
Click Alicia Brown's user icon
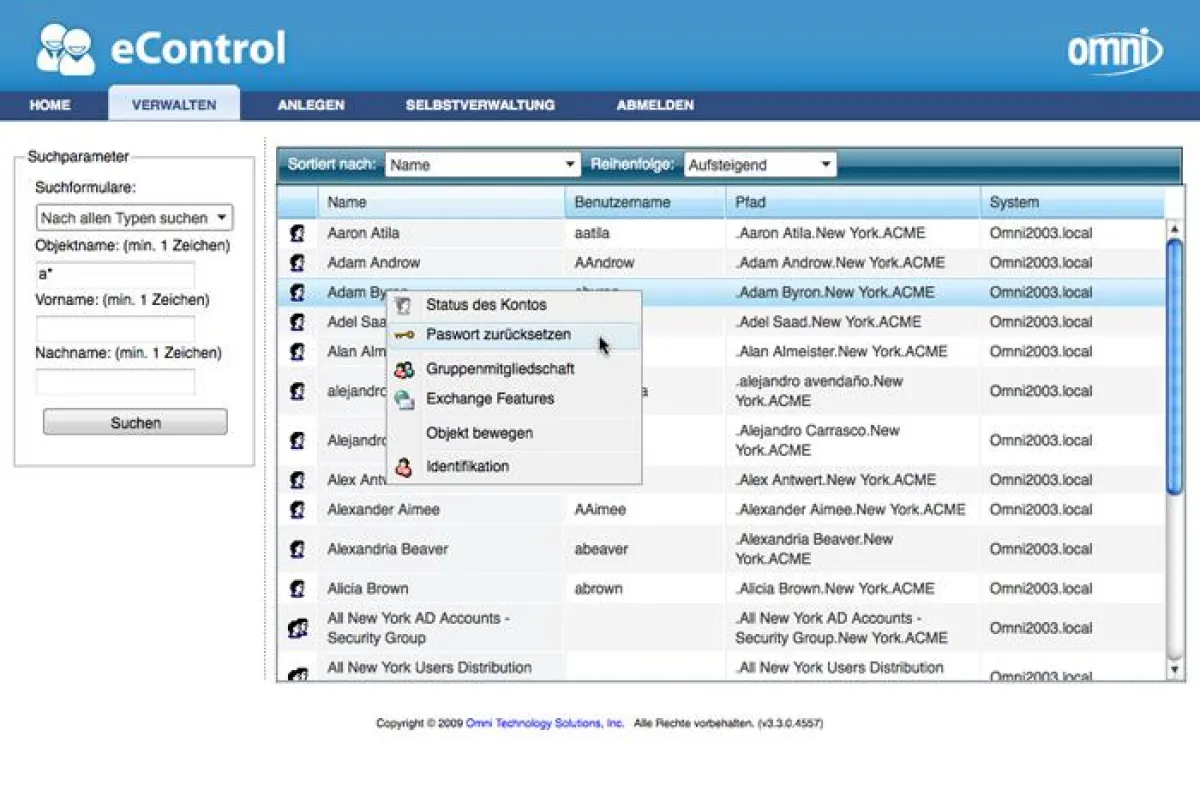click(296, 588)
